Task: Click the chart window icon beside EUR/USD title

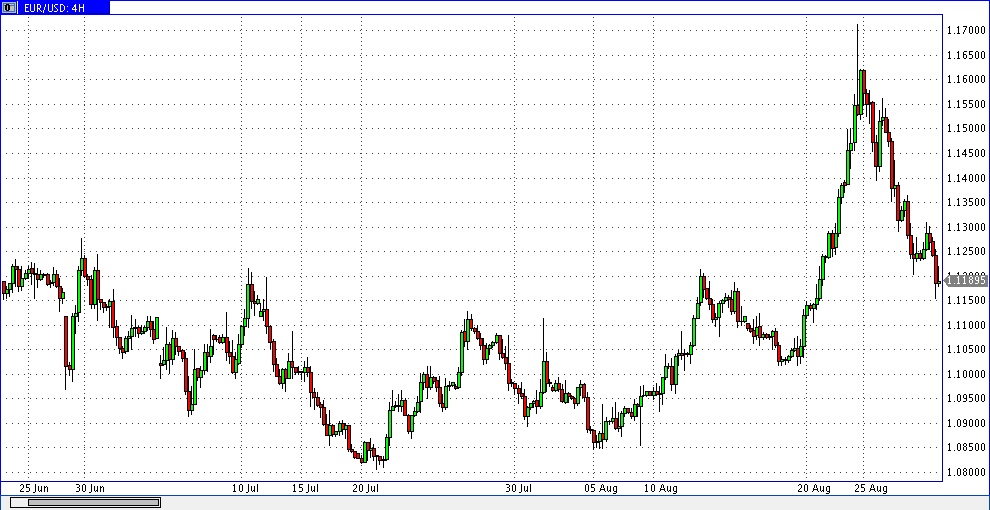Action: coord(8,8)
